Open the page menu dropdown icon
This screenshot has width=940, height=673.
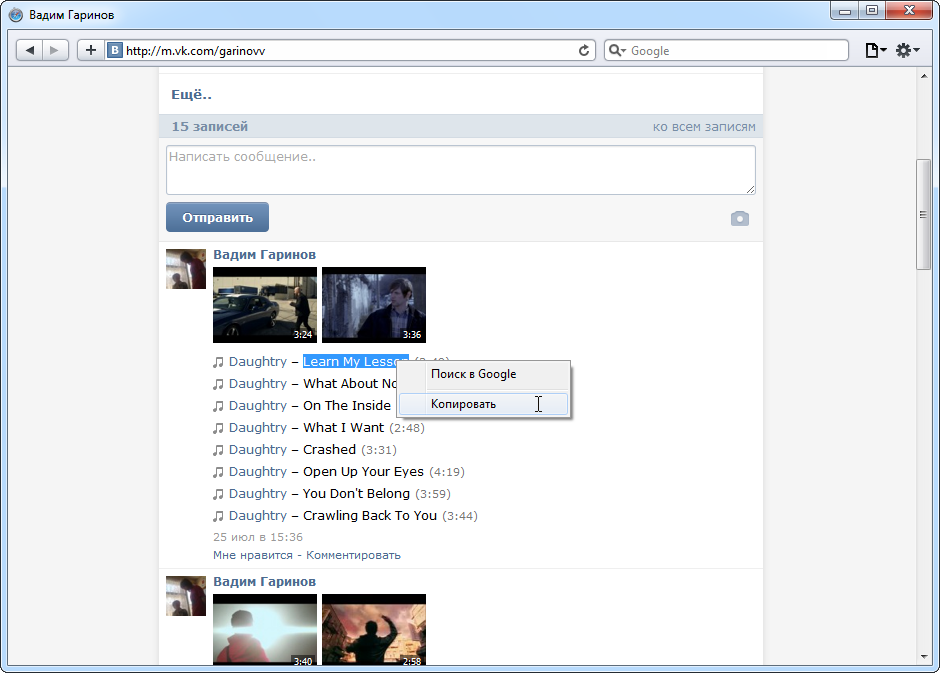(x=875, y=50)
